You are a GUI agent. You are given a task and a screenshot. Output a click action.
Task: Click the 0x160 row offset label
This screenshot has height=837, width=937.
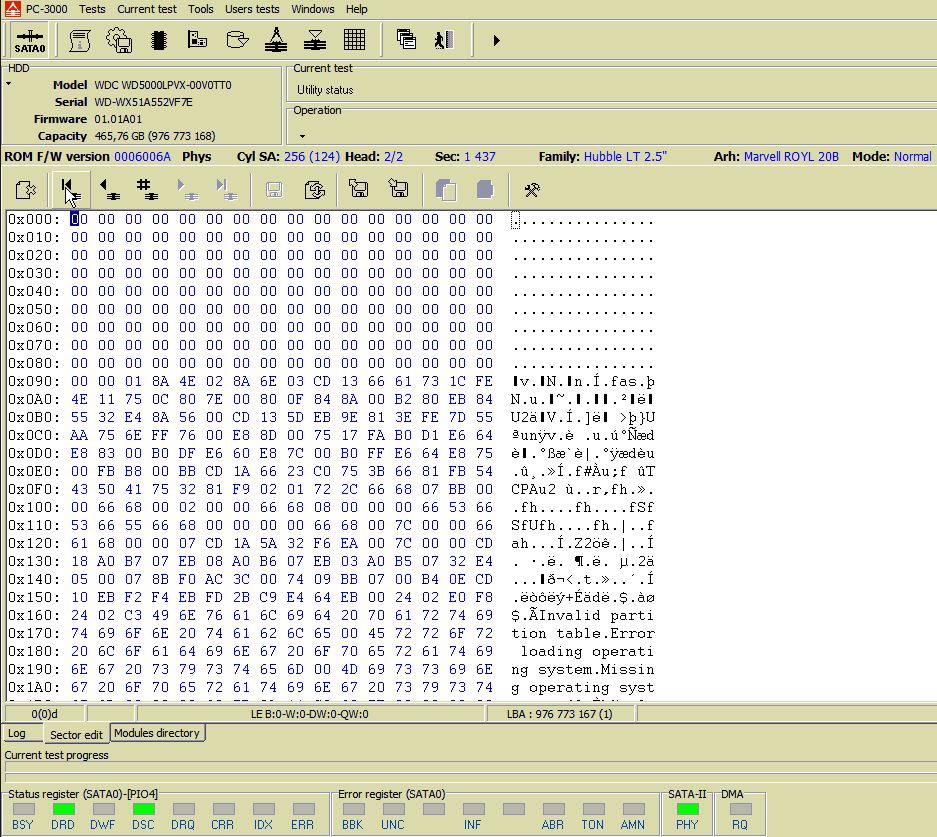tap(33, 615)
